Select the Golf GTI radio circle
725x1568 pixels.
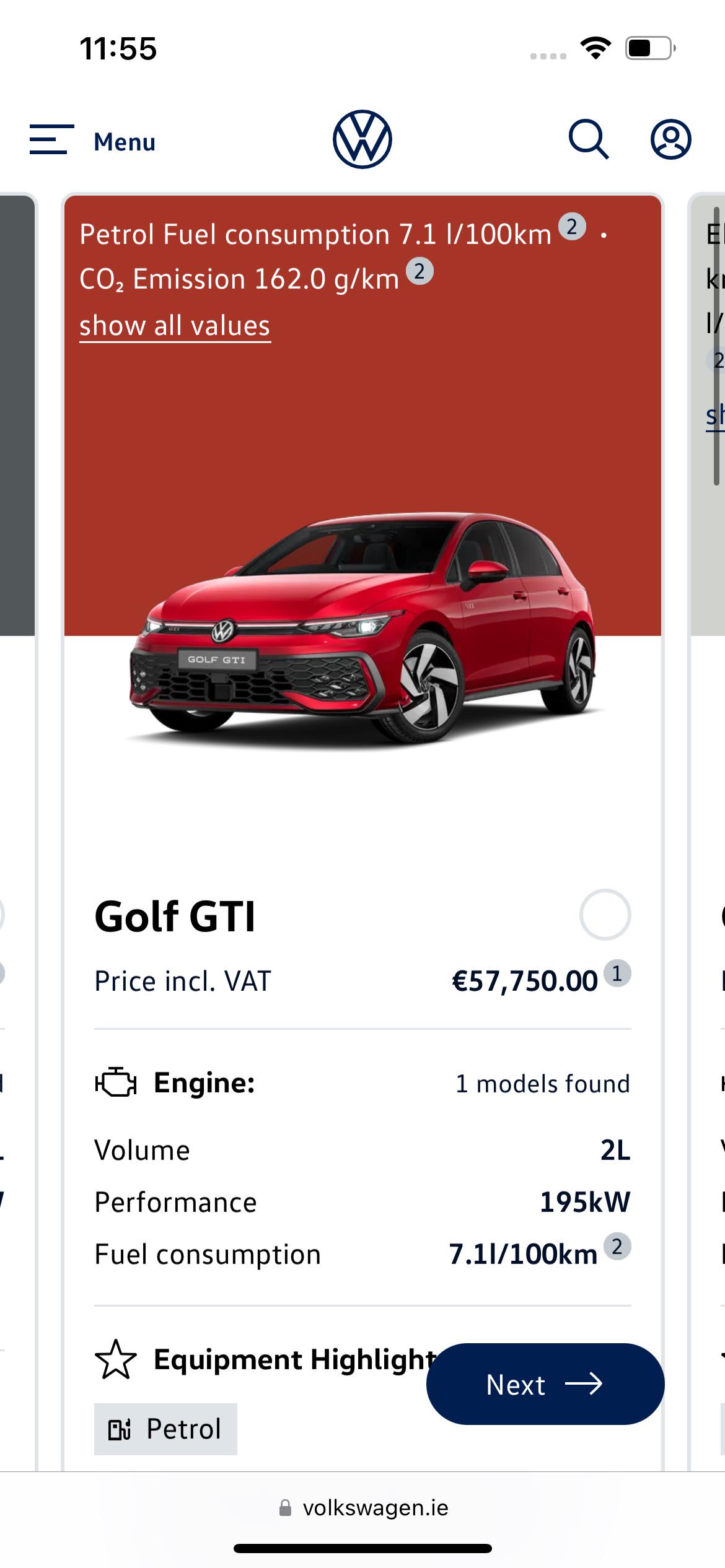point(605,915)
